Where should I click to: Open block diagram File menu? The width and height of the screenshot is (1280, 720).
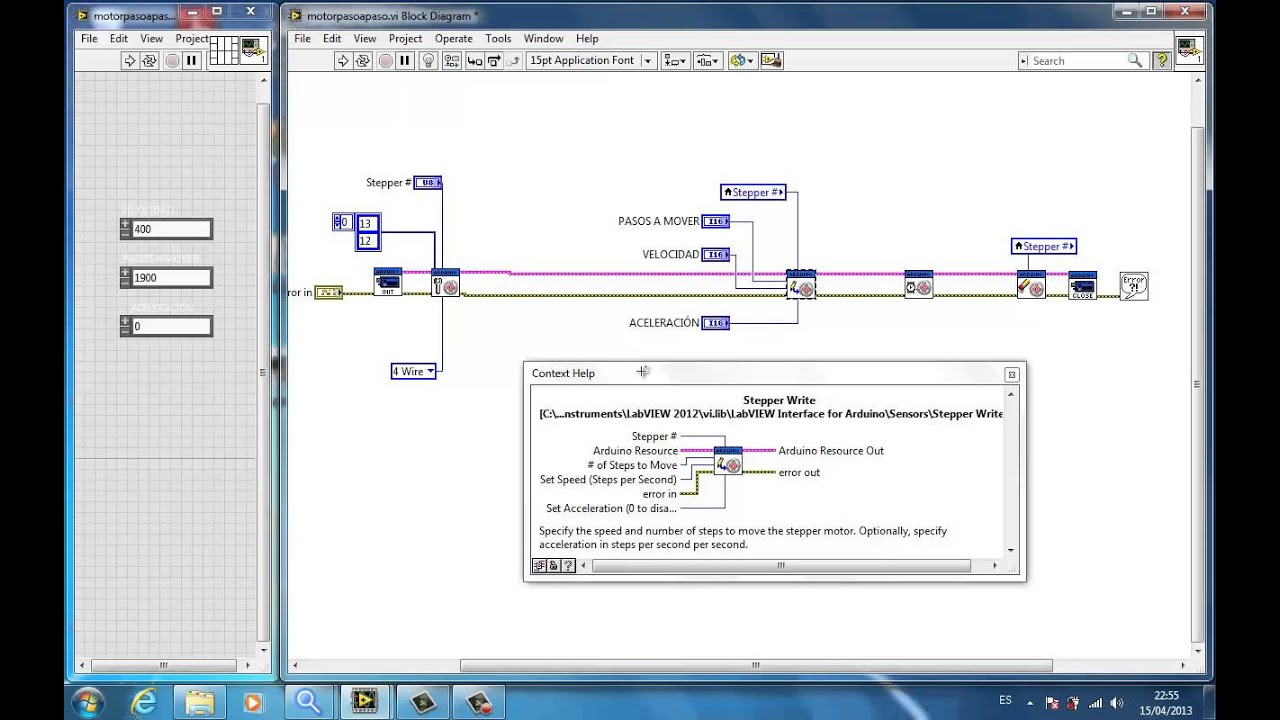pos(302,39)
